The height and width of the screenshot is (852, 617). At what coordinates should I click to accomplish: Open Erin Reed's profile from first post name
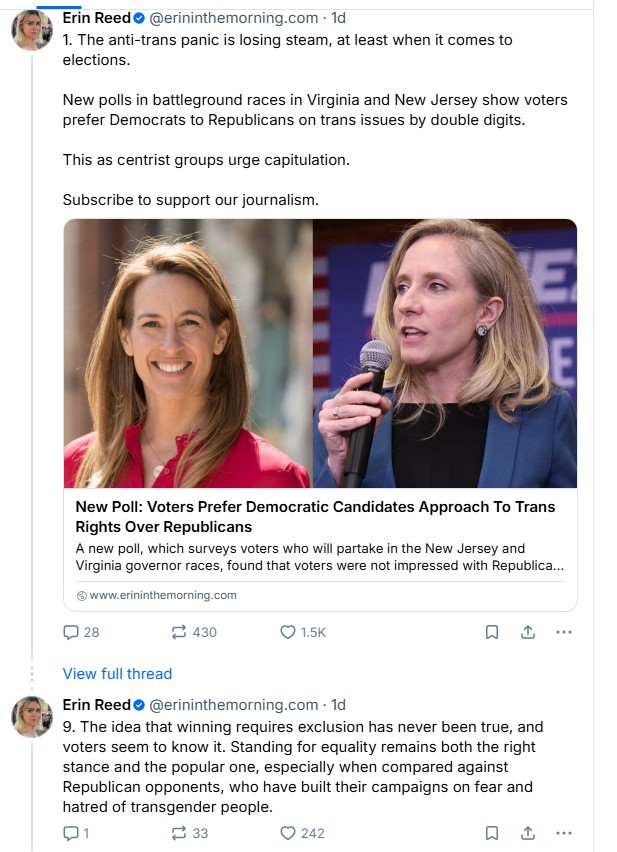point(96,18)
